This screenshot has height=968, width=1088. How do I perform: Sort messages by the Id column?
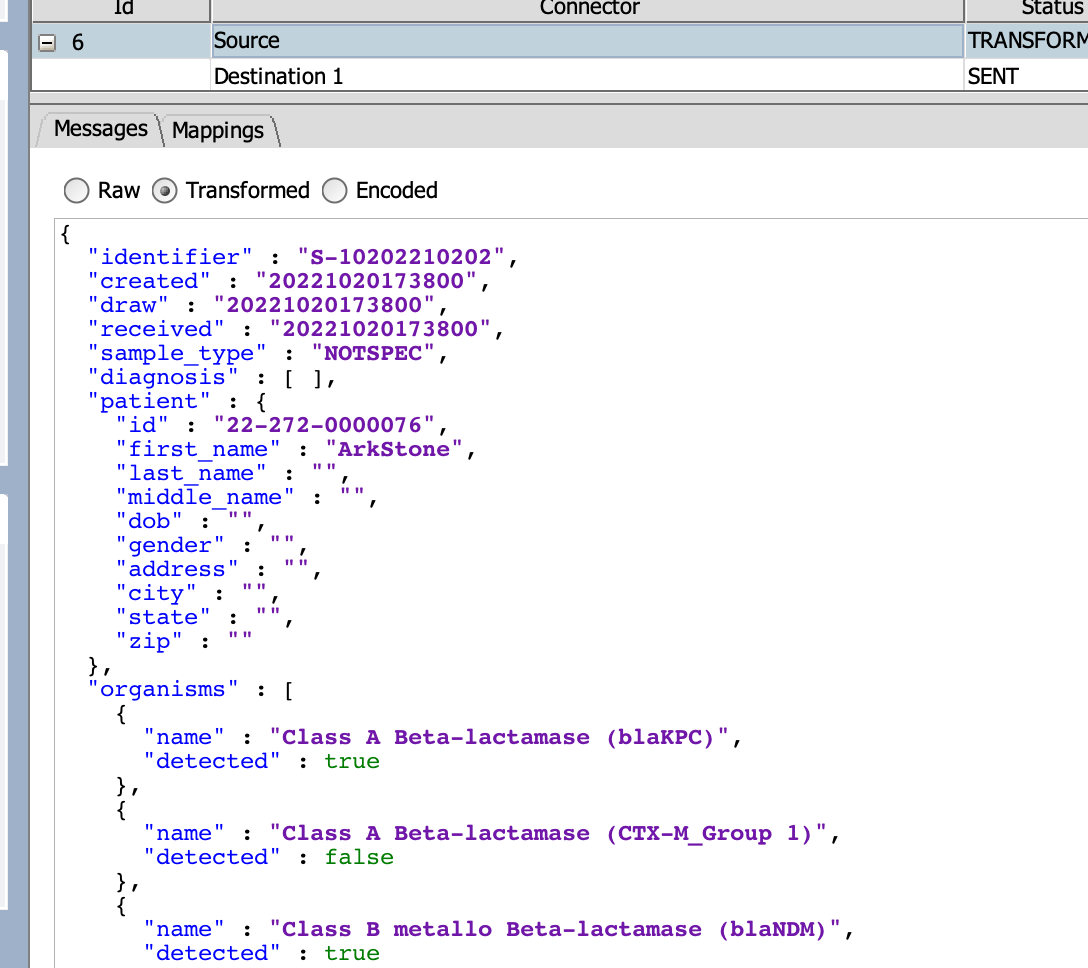[x=121, y=9]
